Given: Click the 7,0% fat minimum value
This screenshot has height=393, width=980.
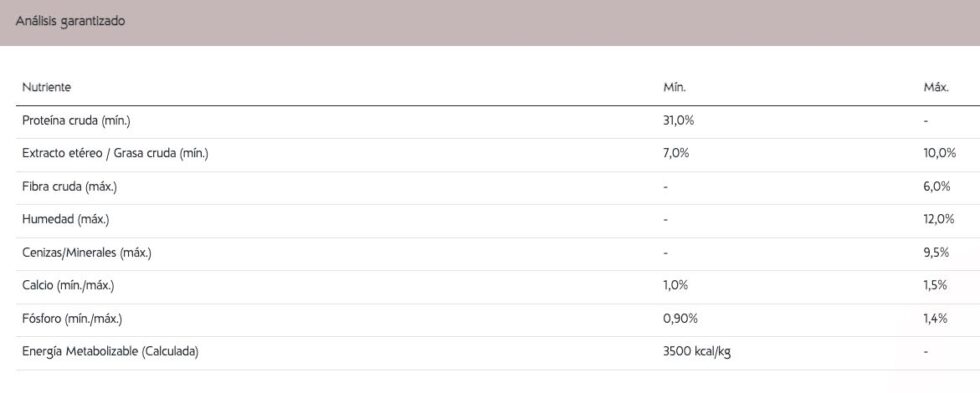Looking at the screenshot, I should tap(676, 154).
